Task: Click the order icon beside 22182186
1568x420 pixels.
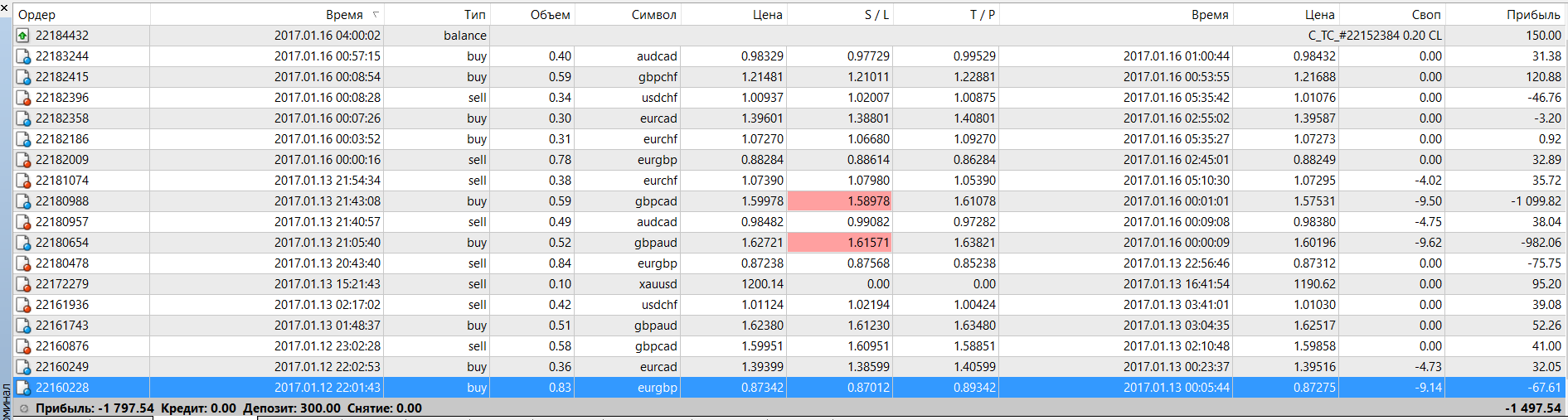Action: pyautogui.click(x=23, y=139)
